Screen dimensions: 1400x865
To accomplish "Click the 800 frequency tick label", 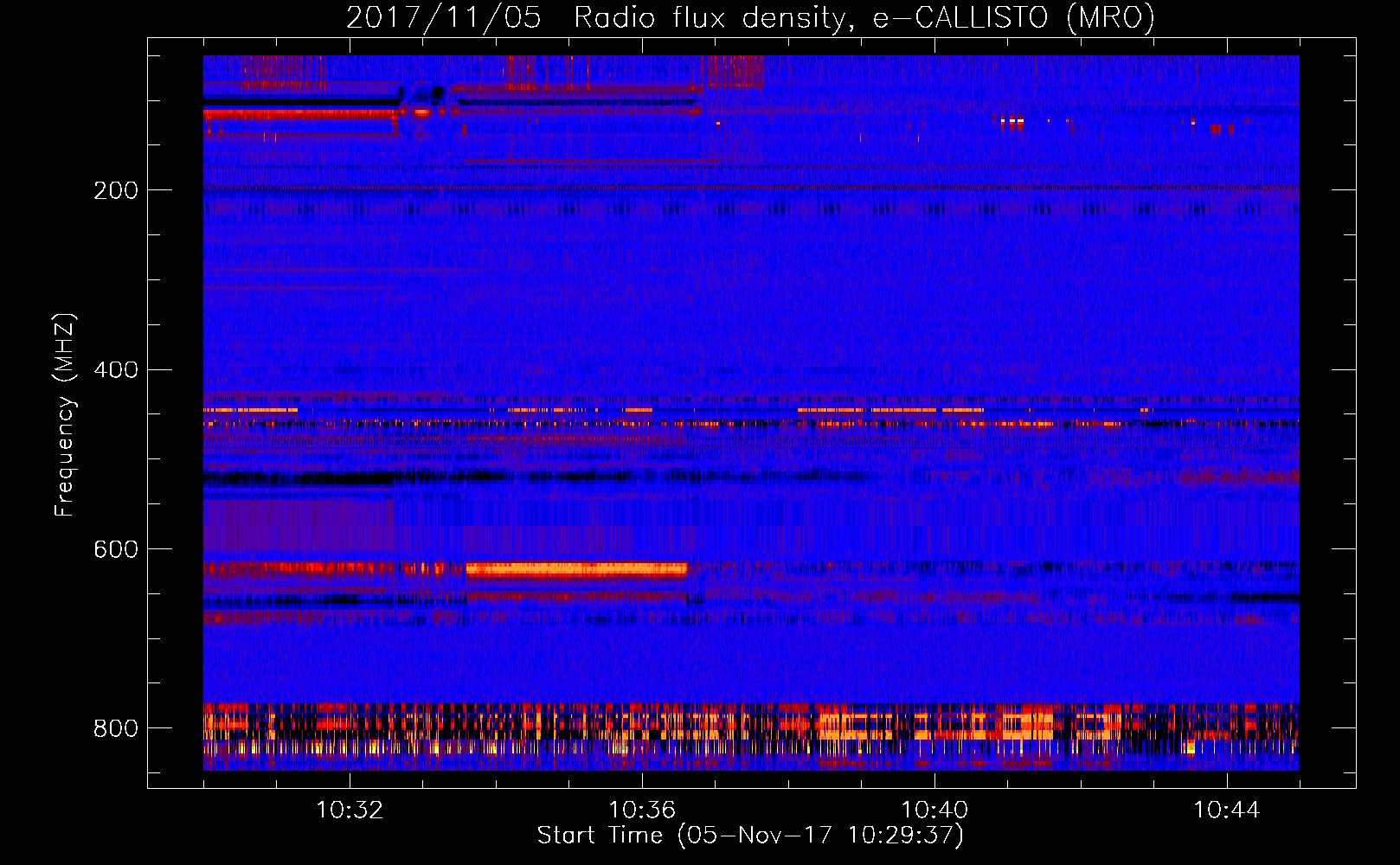I will point(116,728).
